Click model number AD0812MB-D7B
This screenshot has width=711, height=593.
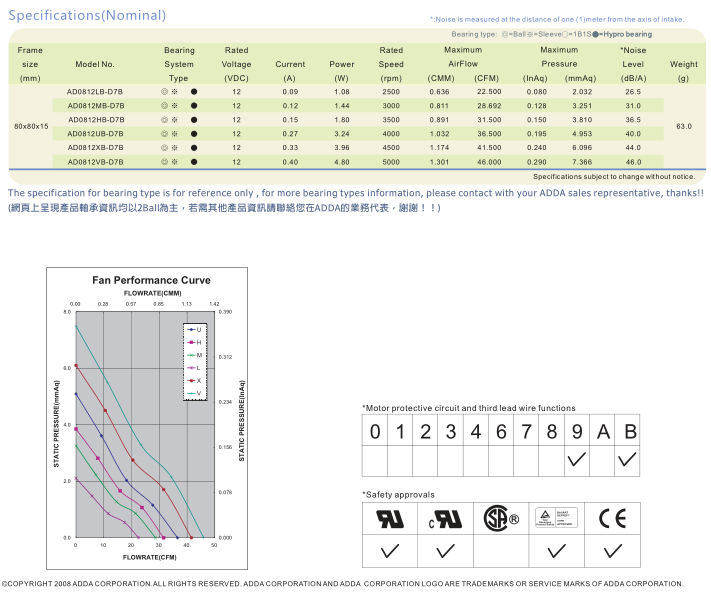tap(96, 106)
